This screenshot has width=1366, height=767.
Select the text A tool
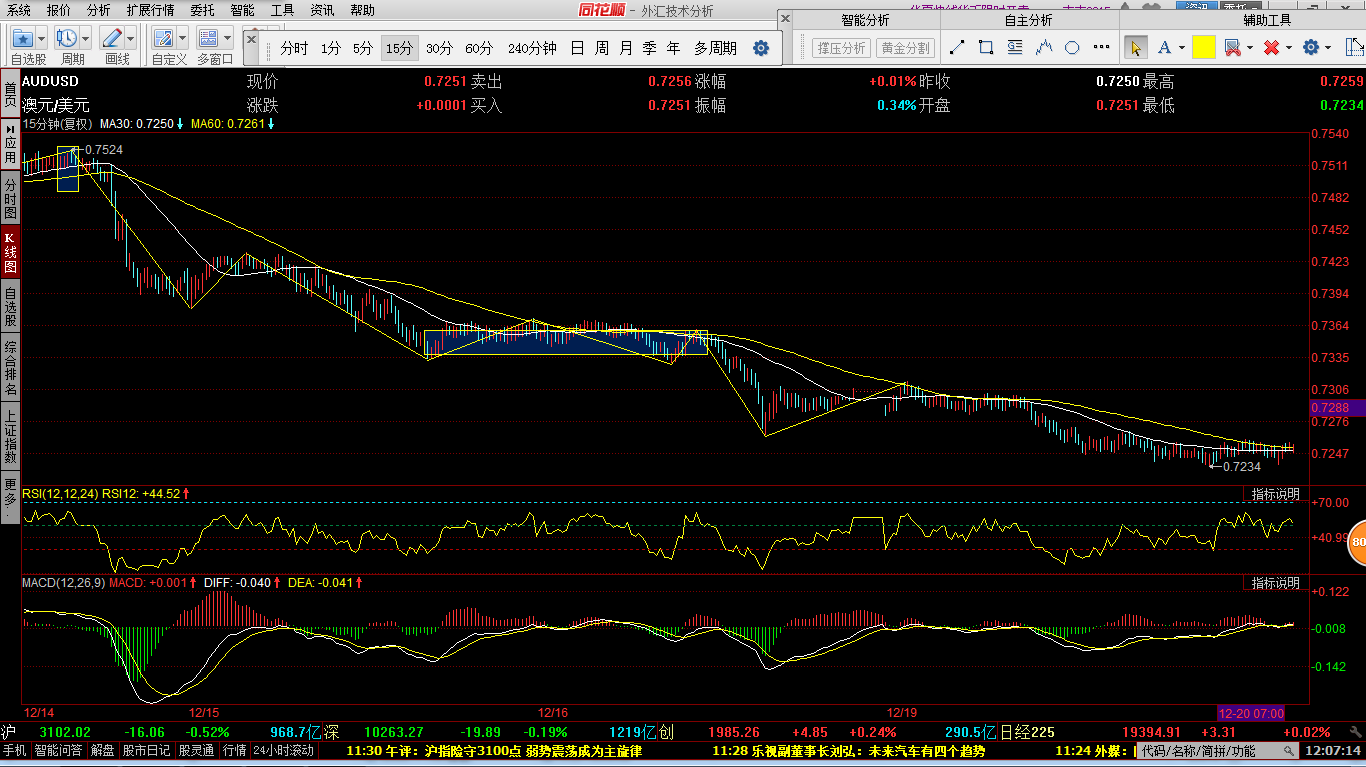point(1164,47)
